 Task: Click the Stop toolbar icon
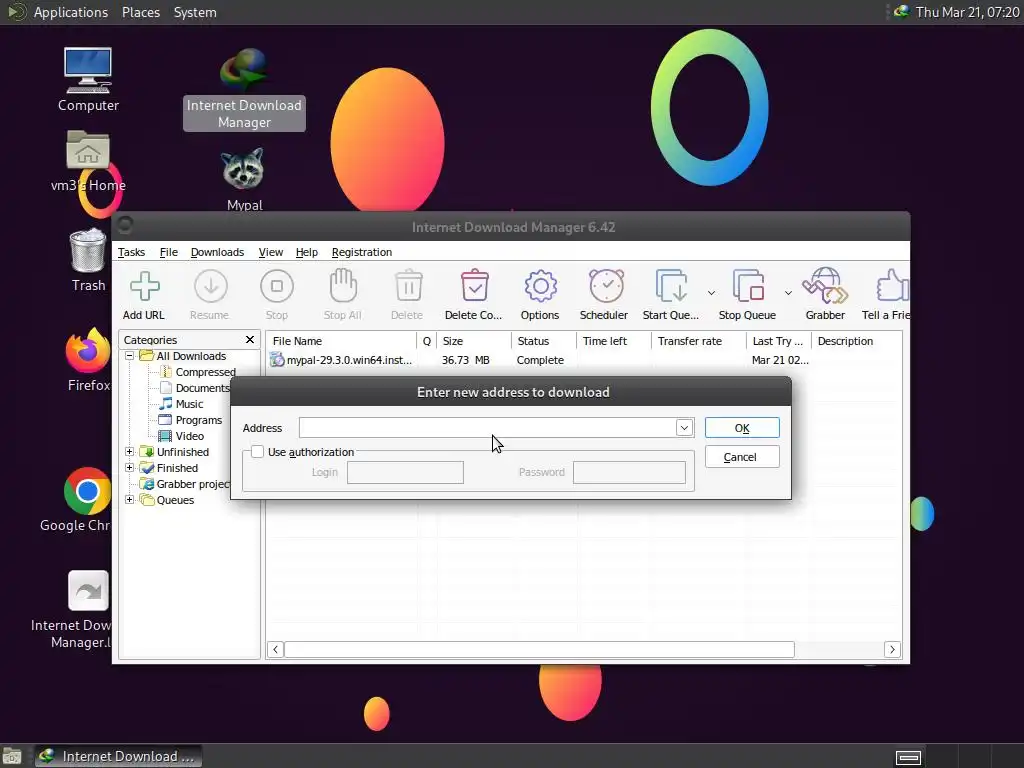point(277,287)
